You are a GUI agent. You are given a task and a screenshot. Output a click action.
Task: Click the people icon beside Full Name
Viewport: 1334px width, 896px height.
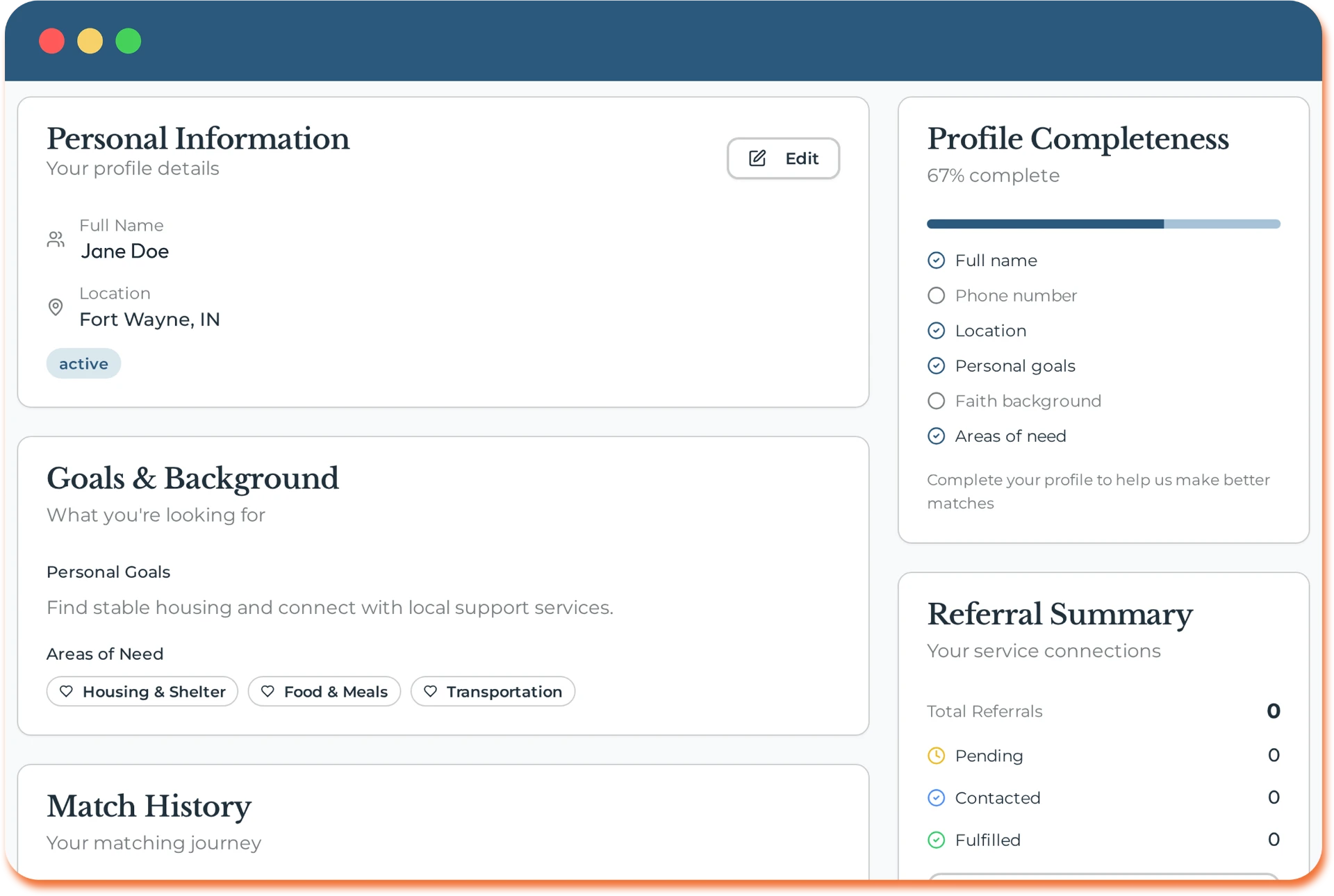tap(56, 240)
